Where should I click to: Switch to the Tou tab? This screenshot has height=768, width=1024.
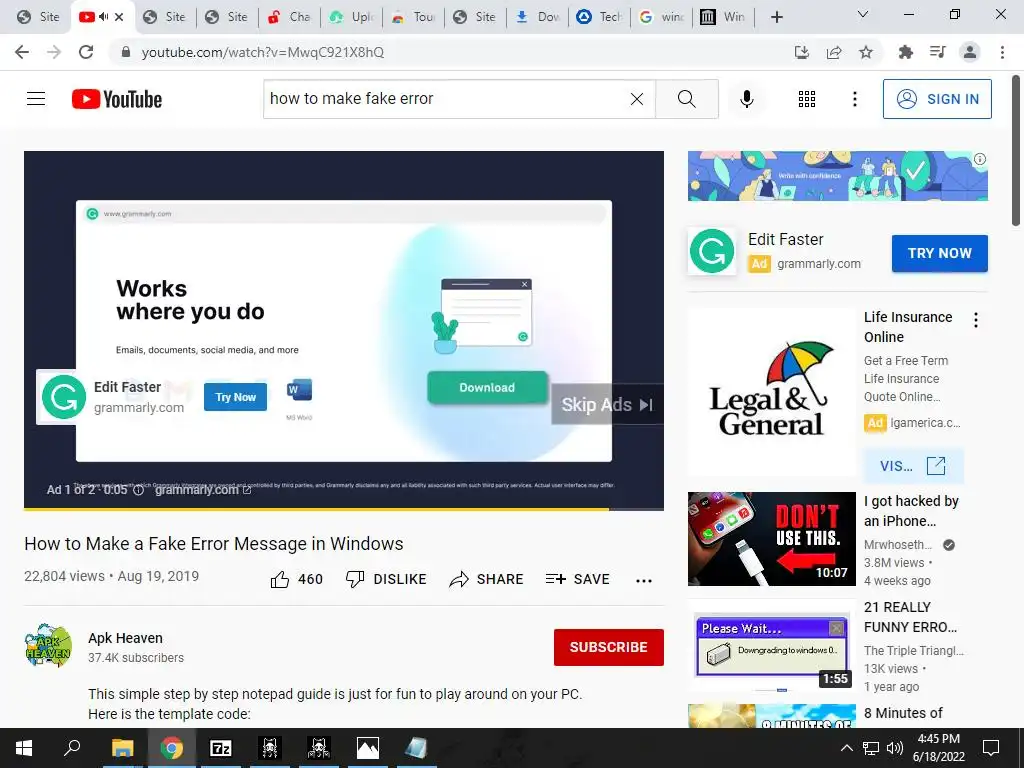413,17
